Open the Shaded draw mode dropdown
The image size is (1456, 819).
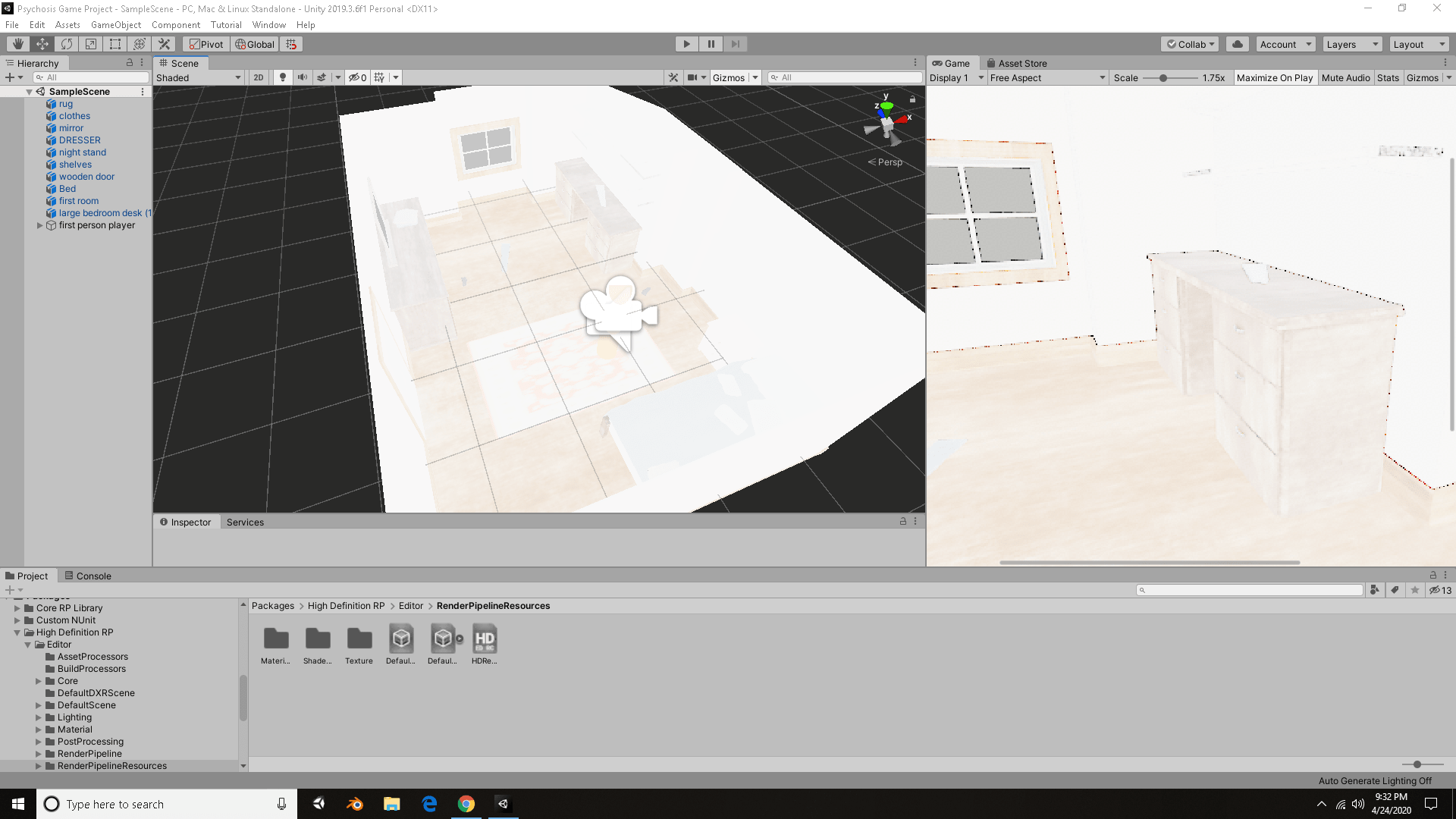click(199, 77)
